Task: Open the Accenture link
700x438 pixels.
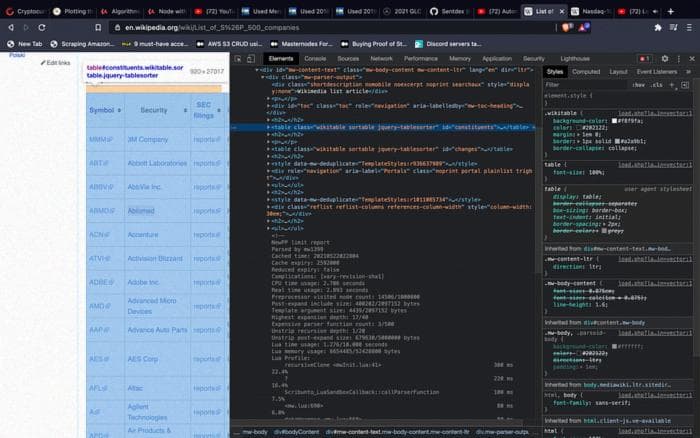Action: [143, 235]
